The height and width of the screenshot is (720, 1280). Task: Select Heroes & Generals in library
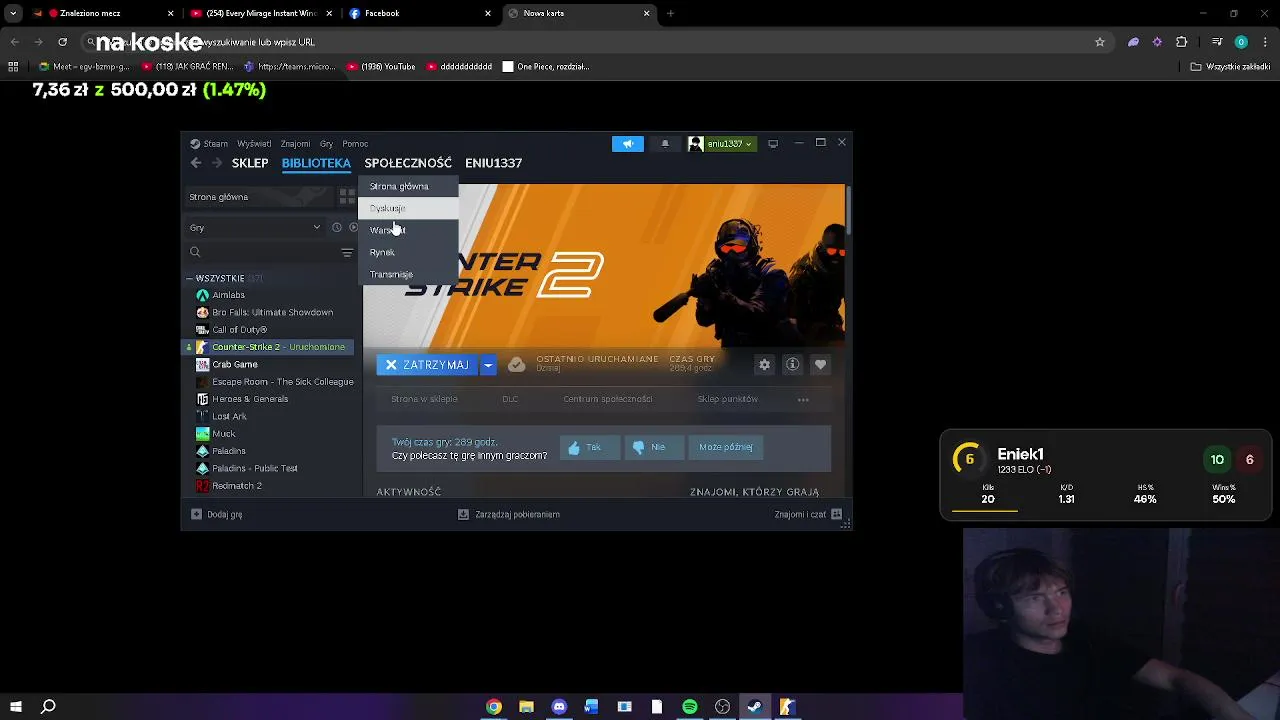coord(250,399)
